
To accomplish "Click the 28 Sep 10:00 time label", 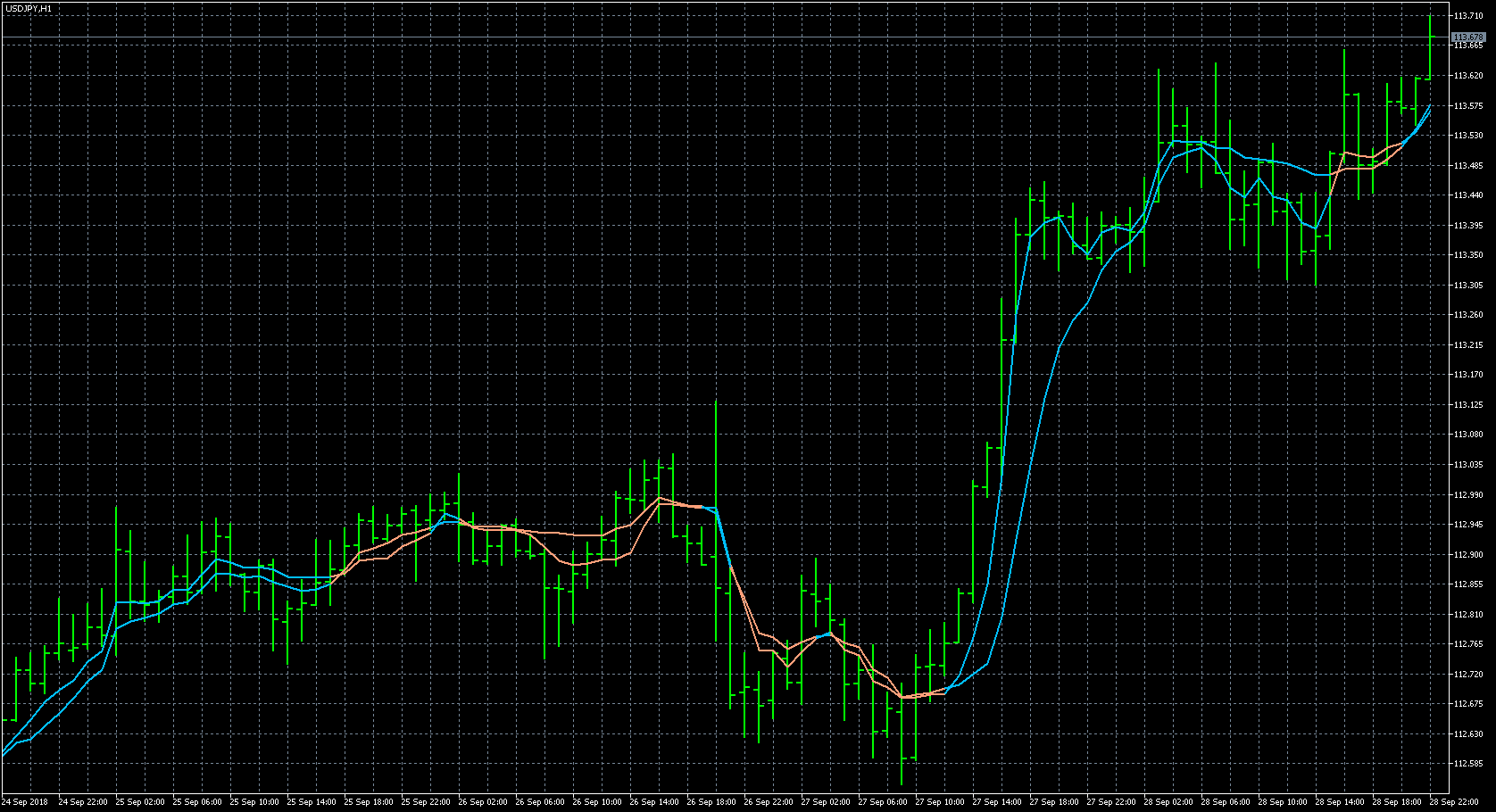I will coord(1283,802).
